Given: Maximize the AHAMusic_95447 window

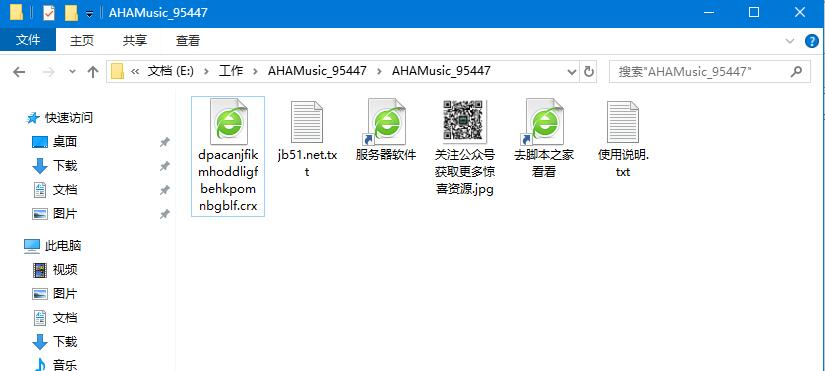Looking at the screenshot, I should coord(754,13).
